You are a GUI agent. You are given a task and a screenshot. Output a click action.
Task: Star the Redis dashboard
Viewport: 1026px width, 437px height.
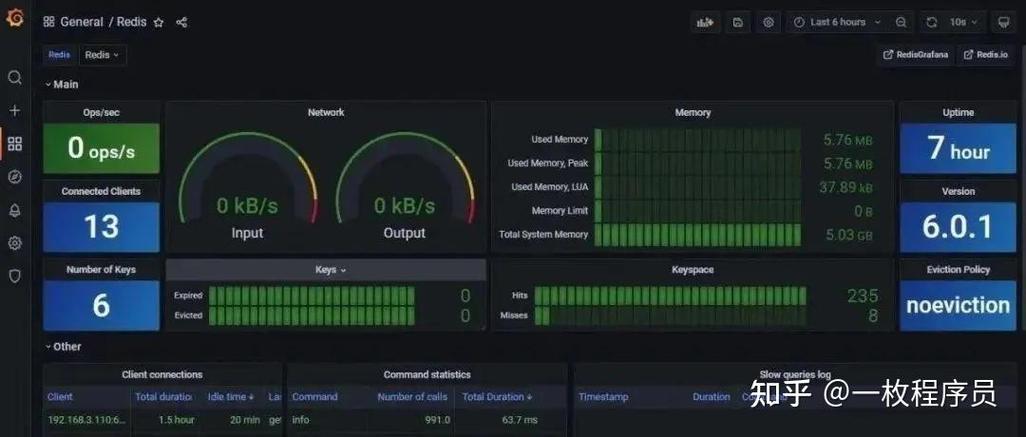tap(158, 22)
